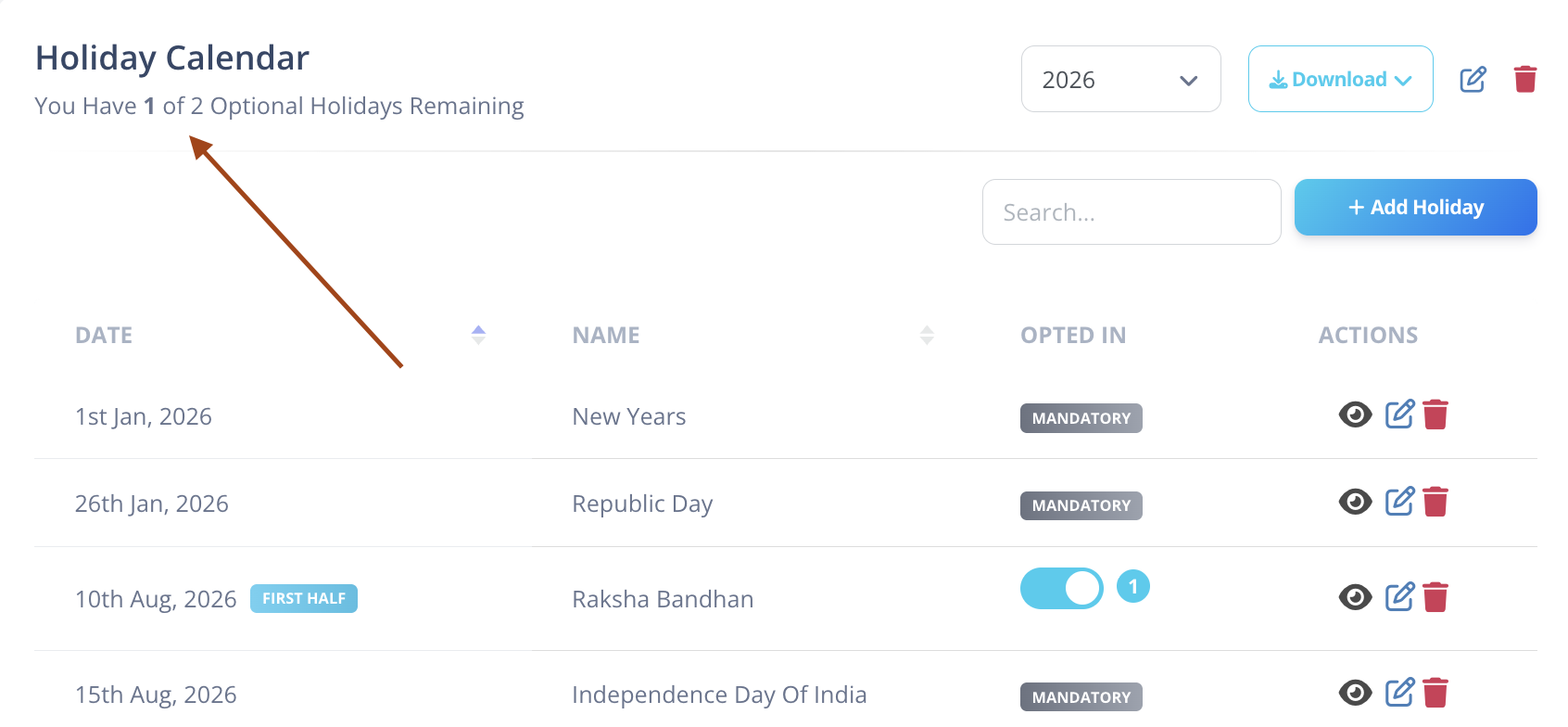Delete the calendar using top trash icon
Viewport: 1568px width, 727px height.
coord(1525,79)
